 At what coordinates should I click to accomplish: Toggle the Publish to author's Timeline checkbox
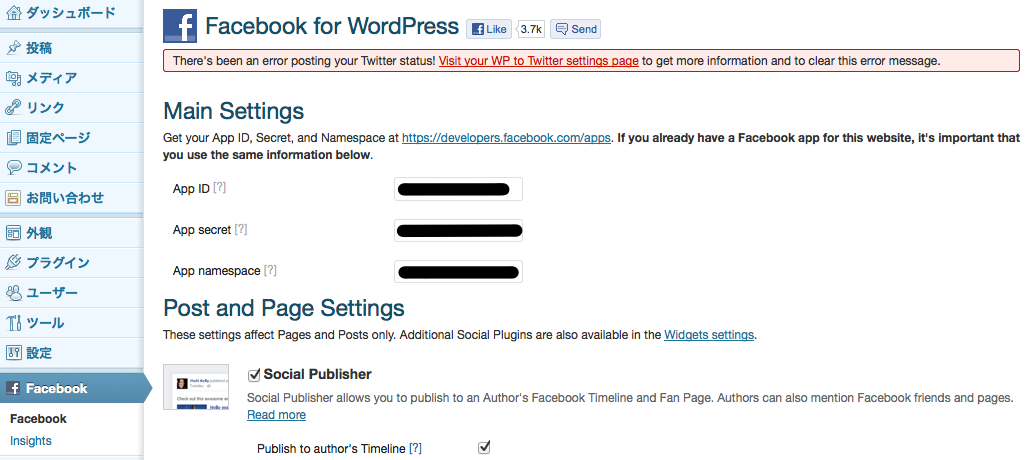tap(484, 448)
